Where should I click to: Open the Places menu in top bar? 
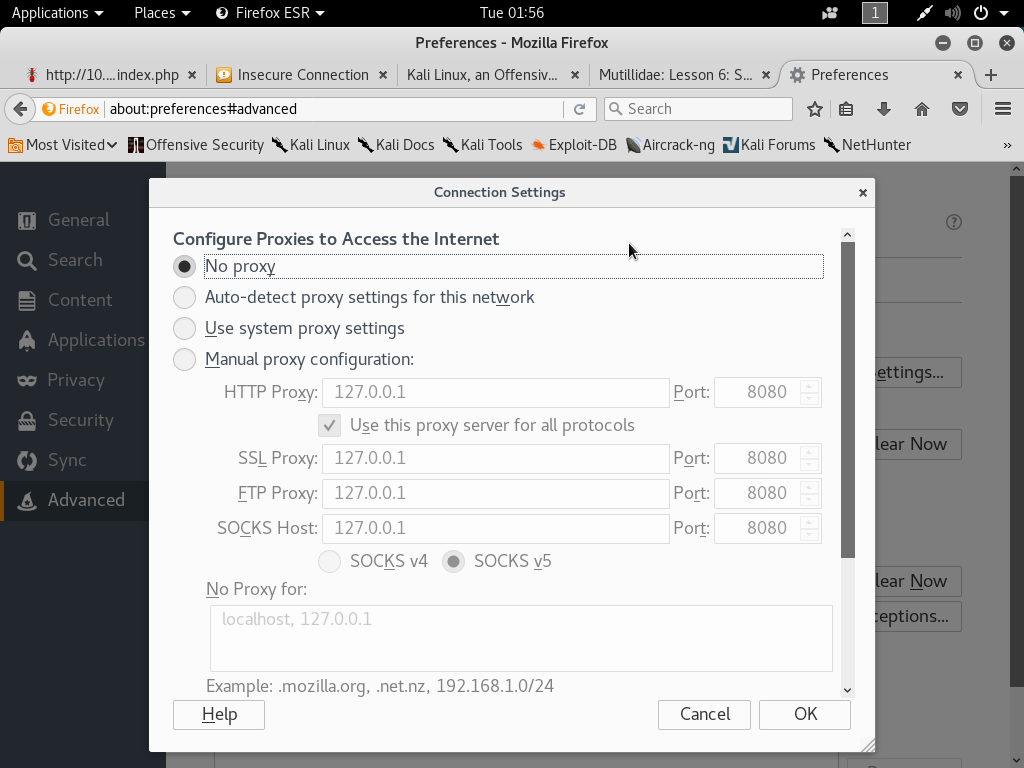pyautogui.click(x=162, y=13)
